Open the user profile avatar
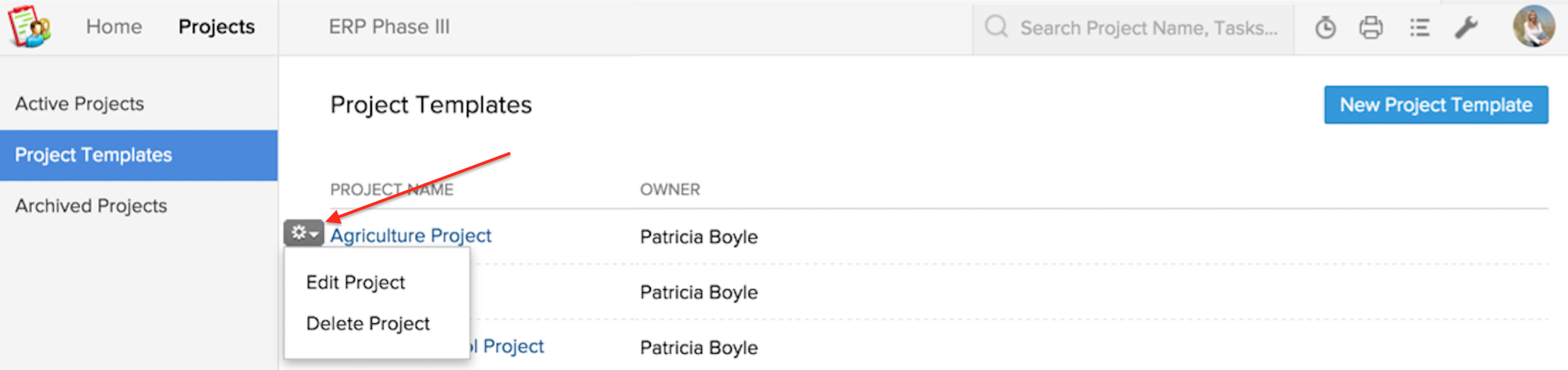 (x=1533, y=27)
